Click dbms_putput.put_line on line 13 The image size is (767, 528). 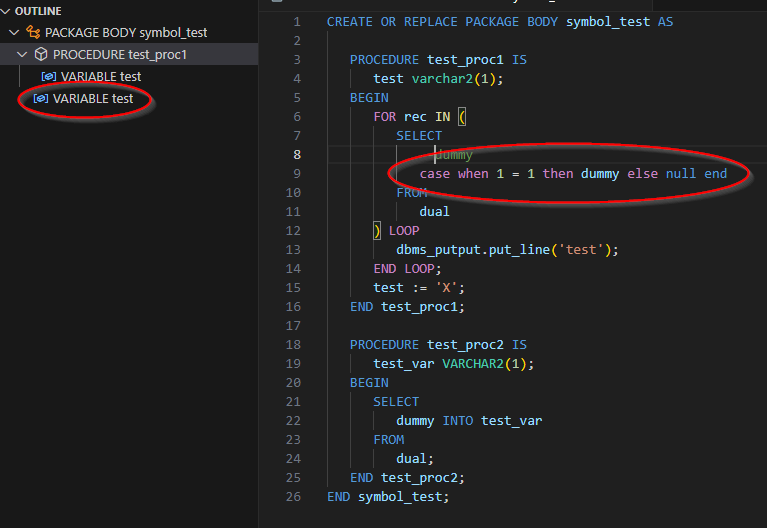pos(473,250)
